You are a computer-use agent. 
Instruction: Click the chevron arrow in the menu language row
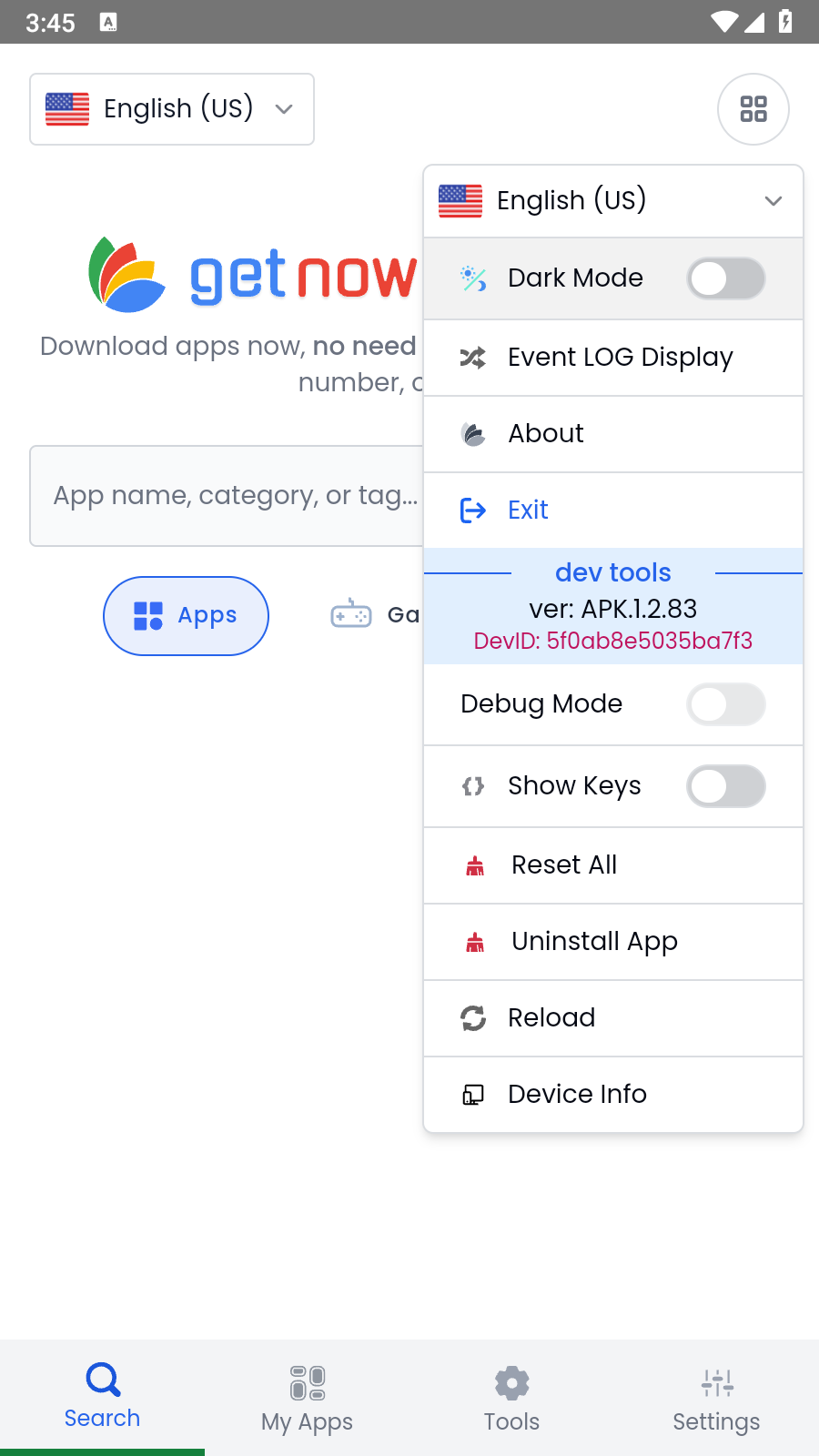pos(773,201)
